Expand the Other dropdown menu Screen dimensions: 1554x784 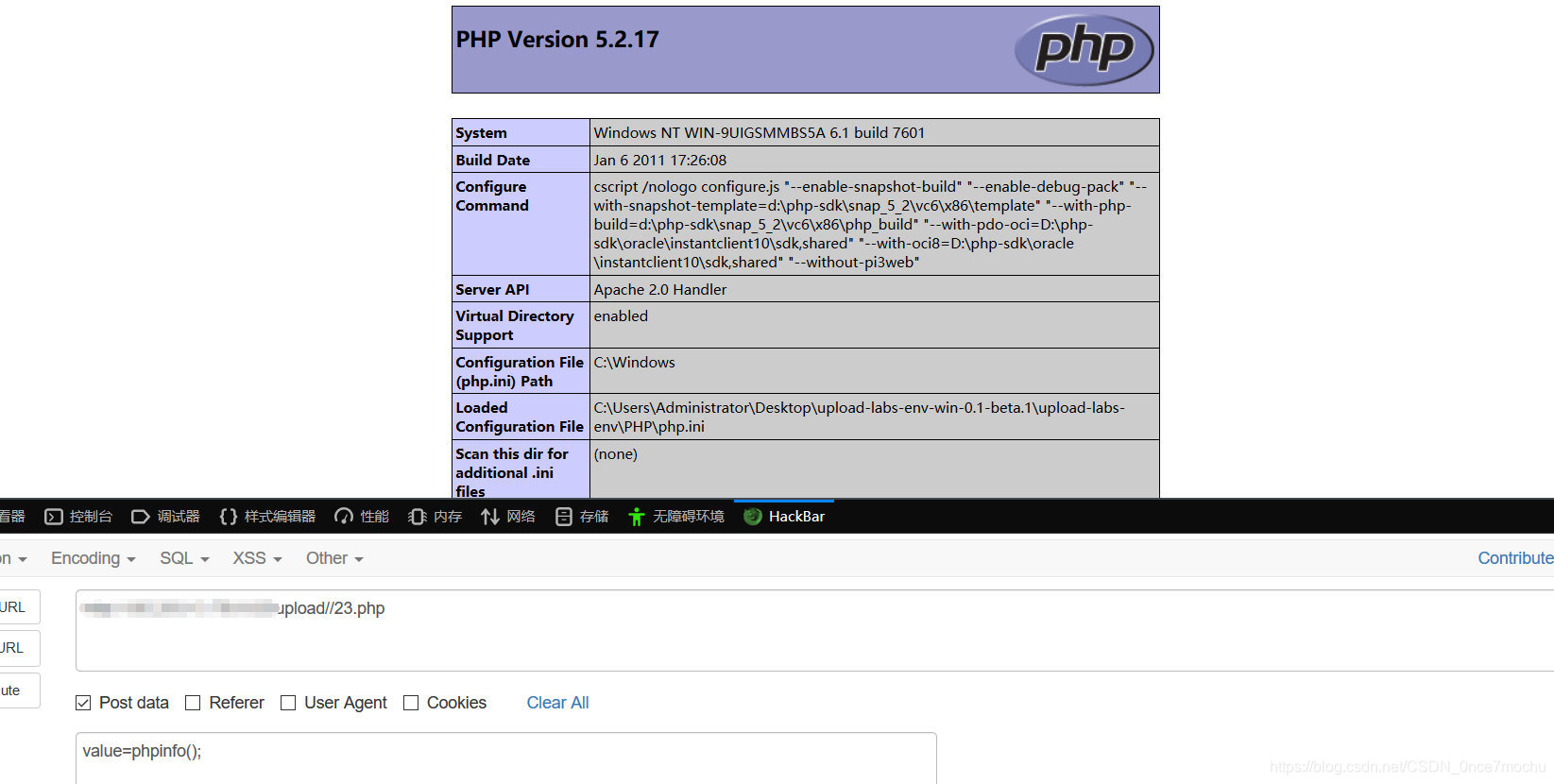pyautogui.click(x=334, y=558)
